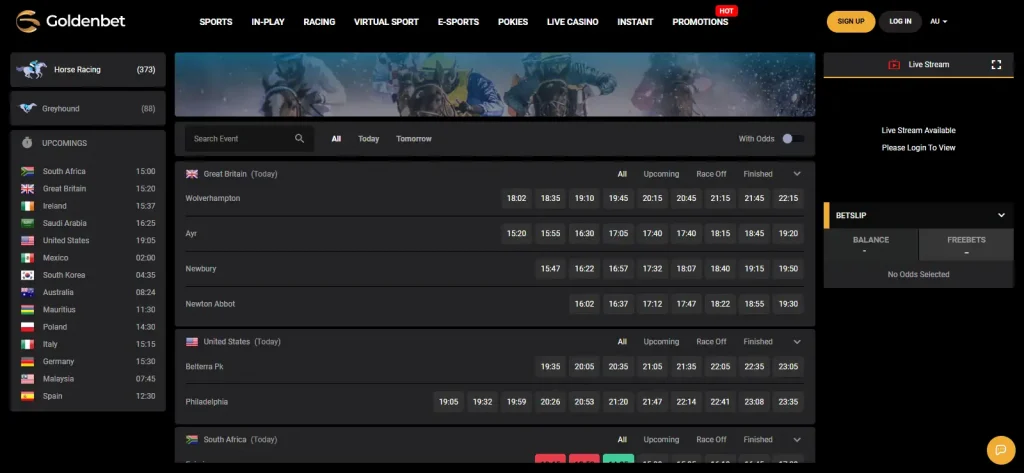
Task: Select the Belterra Pk 19:35 race
Action: click(x=551, y=367)
